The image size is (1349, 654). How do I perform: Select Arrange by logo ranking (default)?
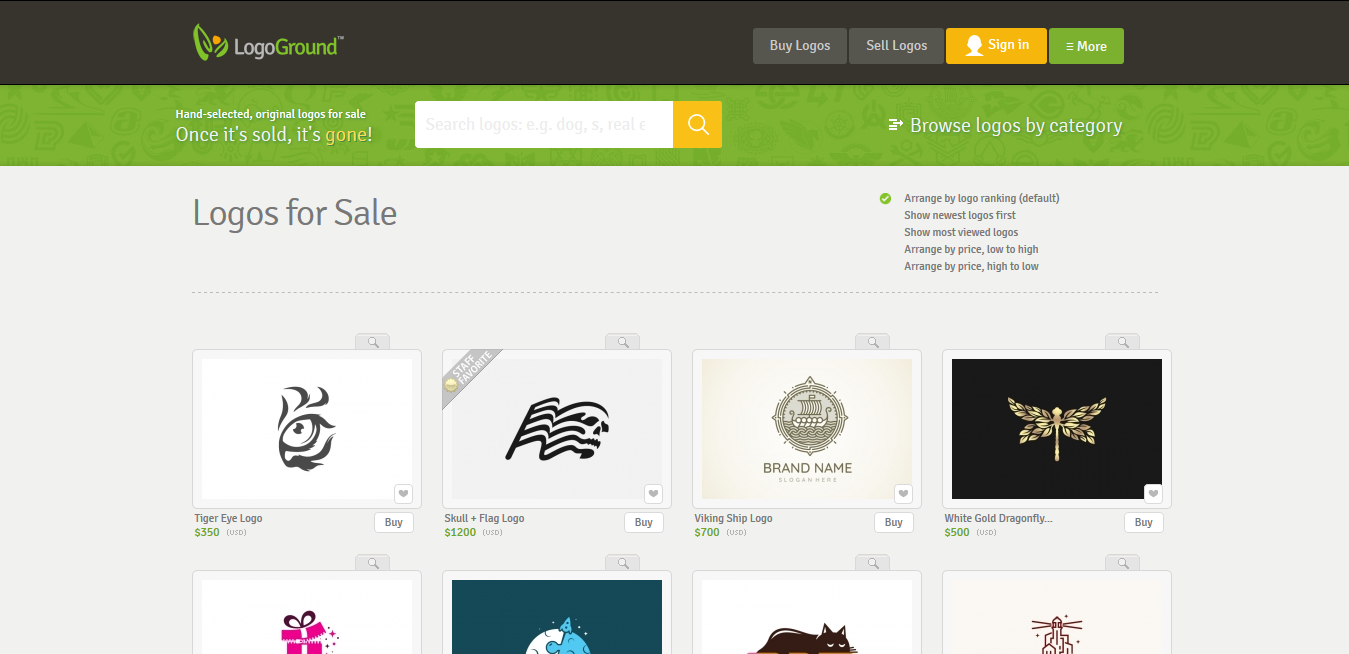coord(981,198)
